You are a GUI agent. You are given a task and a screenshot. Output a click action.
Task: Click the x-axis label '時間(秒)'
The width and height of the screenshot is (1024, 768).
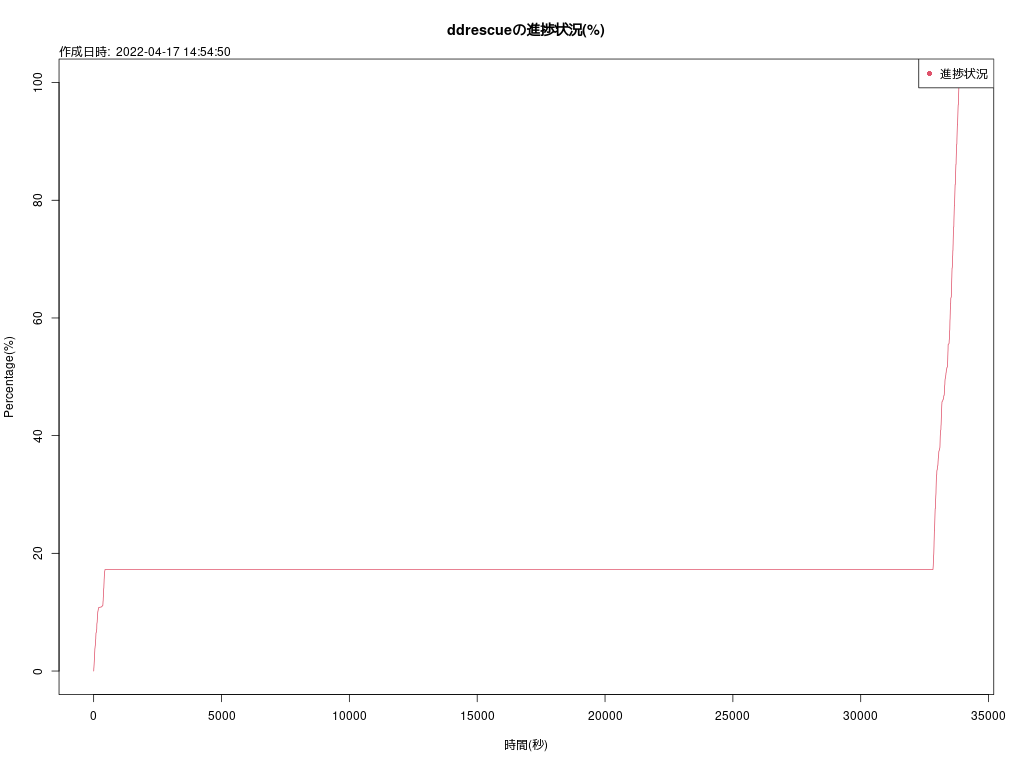525,744
